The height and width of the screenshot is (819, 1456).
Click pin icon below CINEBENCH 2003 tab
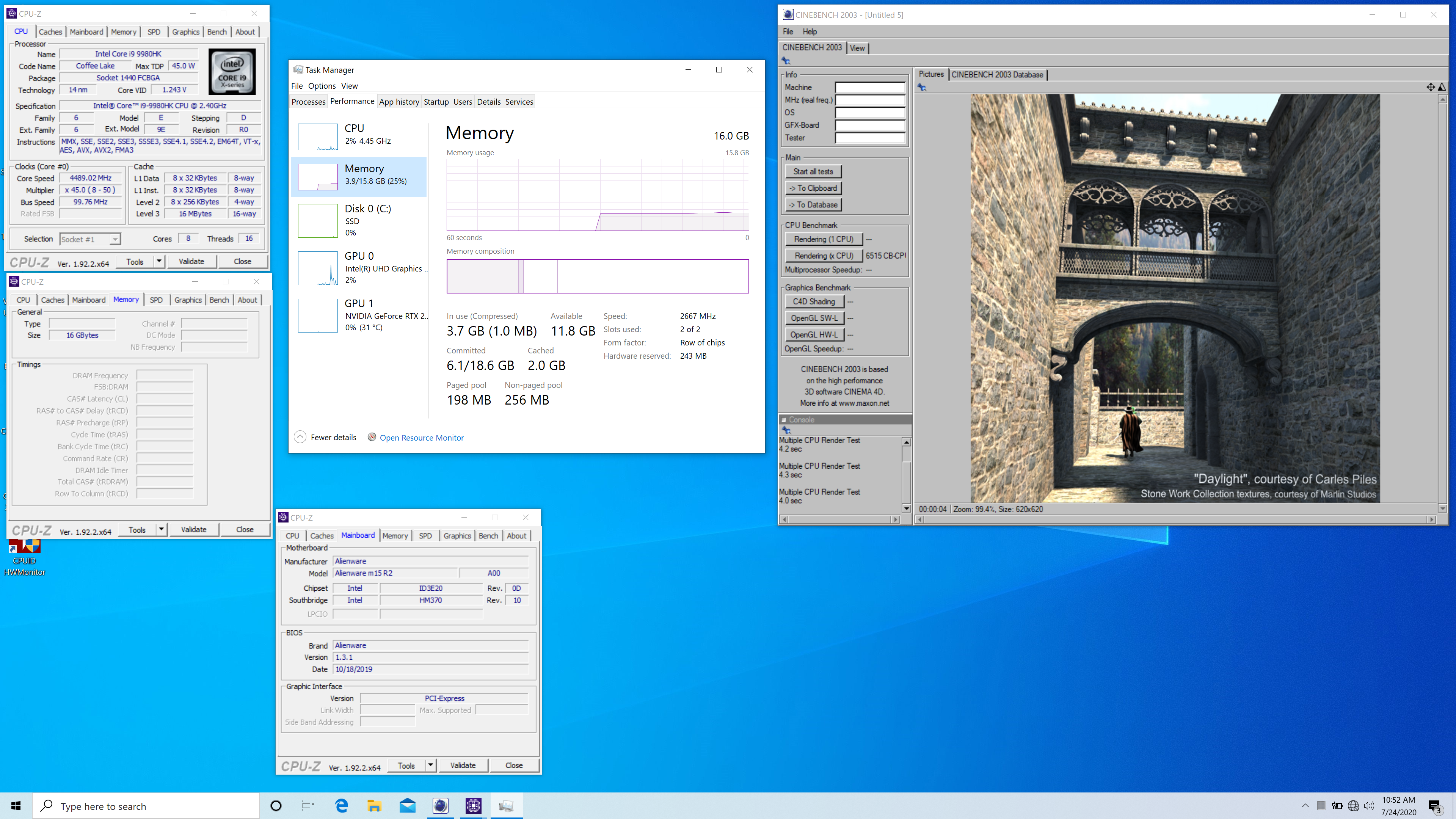click(x=786, y=61)
